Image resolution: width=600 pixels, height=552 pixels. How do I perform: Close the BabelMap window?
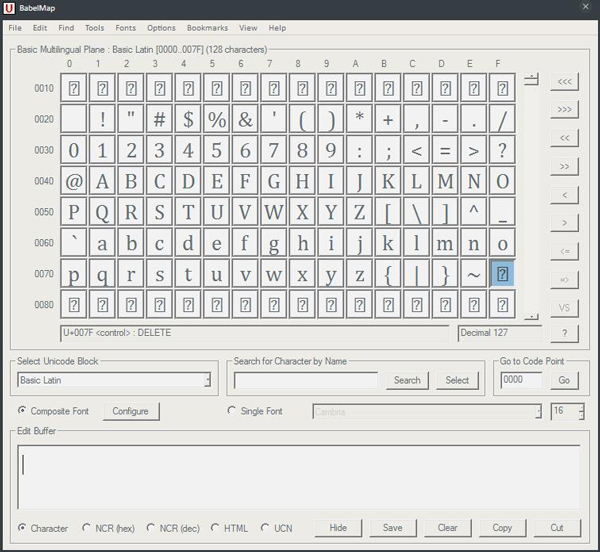pos(585,7)
